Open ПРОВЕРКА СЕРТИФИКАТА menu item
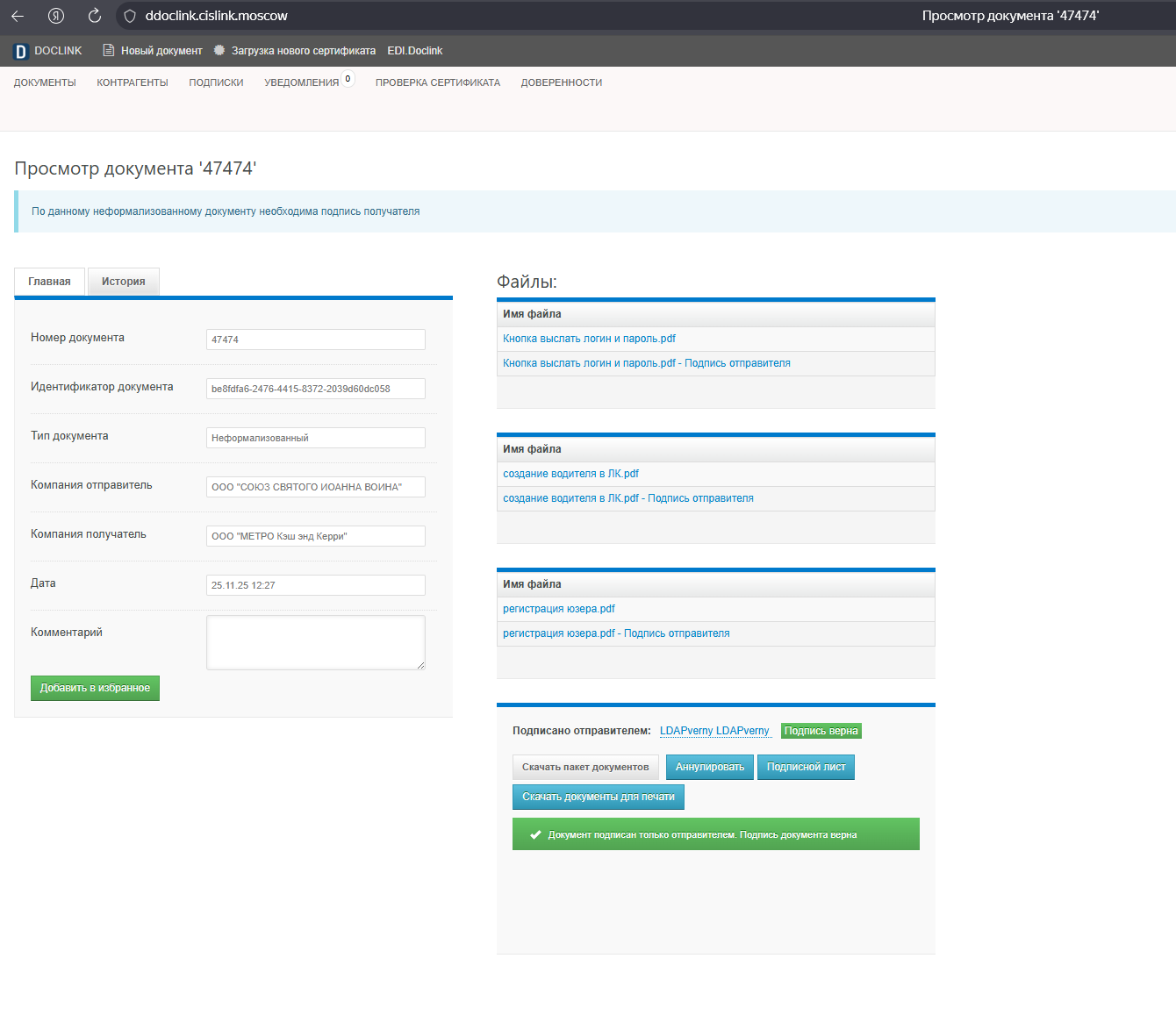Viewport: 1176px width, 1030px height. point(438,82)
